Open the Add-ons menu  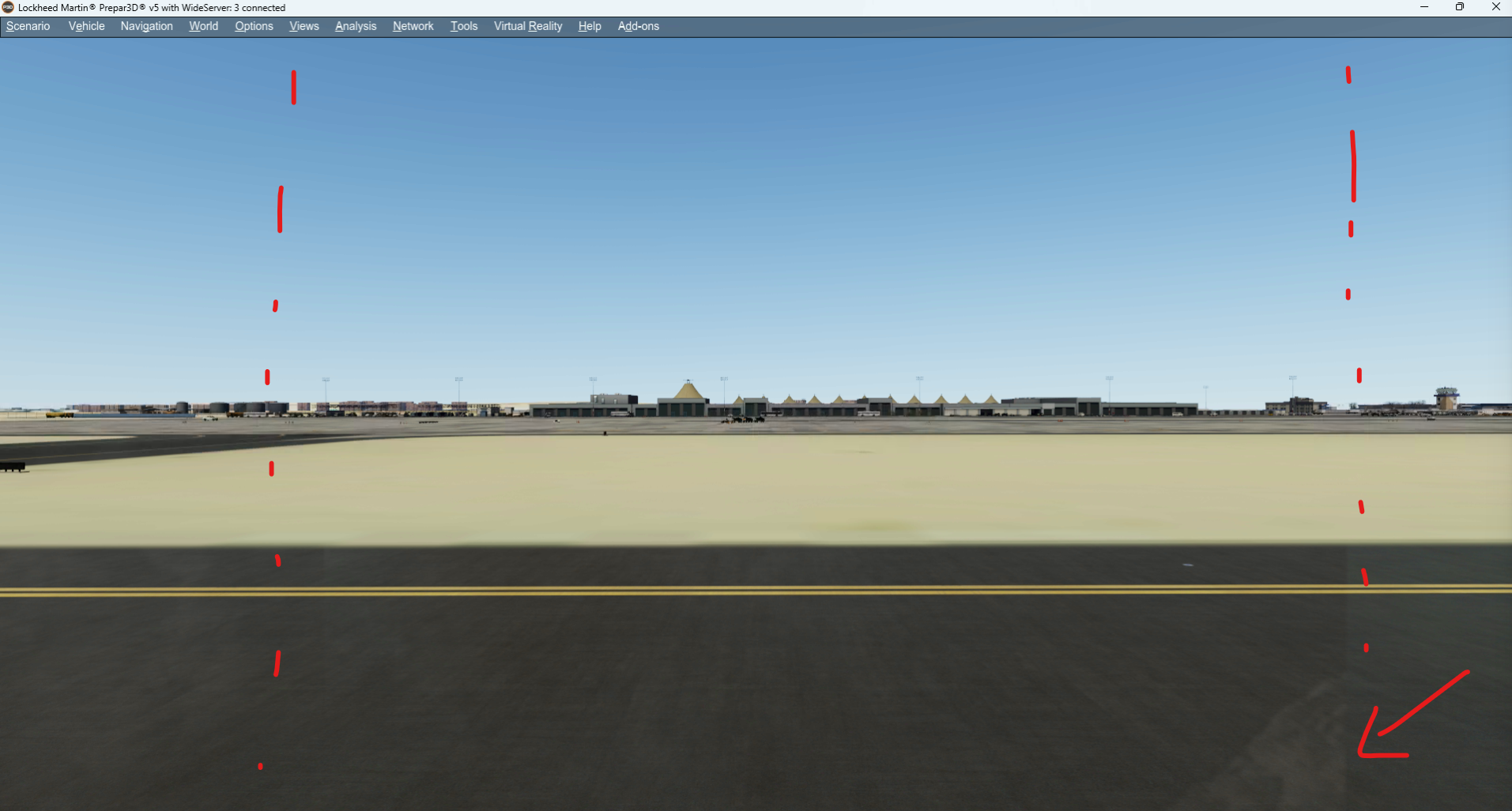pos(637,26)
